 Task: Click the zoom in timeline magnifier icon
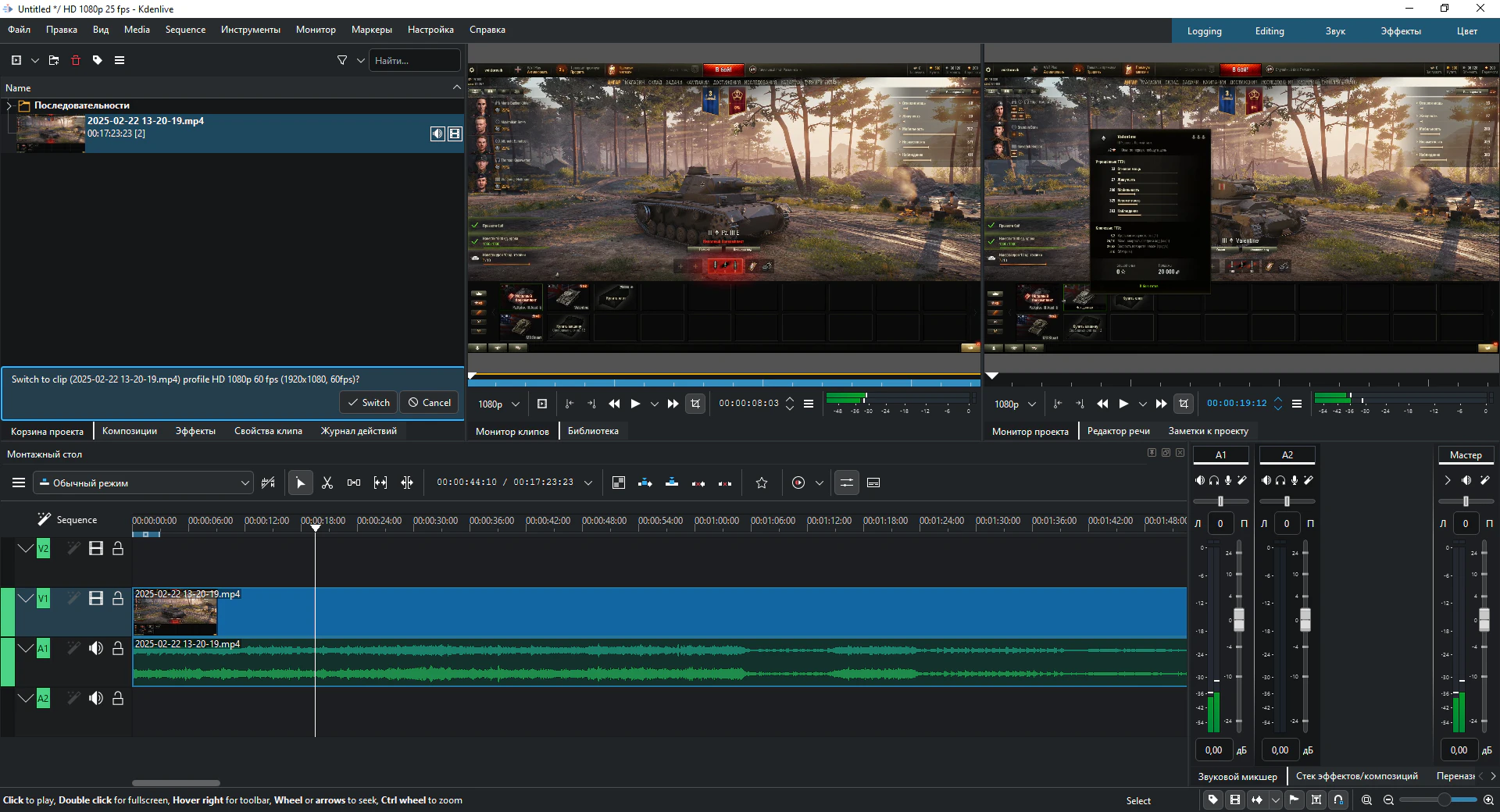pos(1488,800)
